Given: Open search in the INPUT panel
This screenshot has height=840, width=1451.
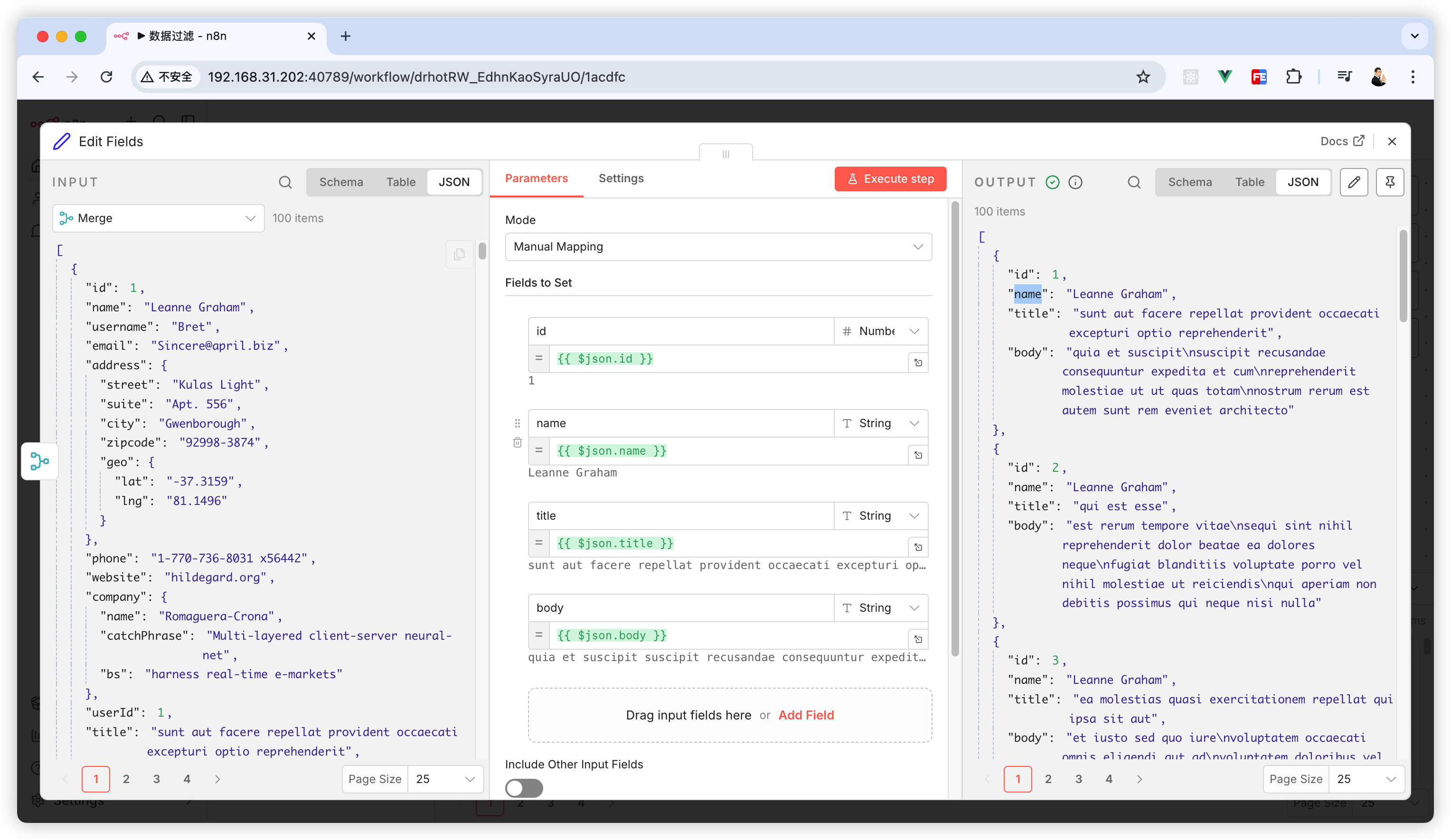Looking at the screenshot, I should [285, 182].
